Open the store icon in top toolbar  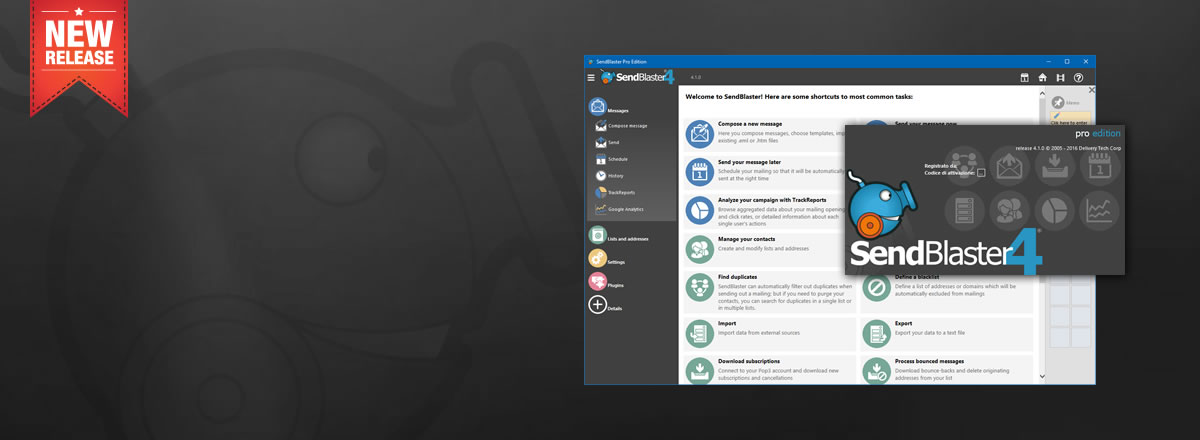[x=1025, y=77]
